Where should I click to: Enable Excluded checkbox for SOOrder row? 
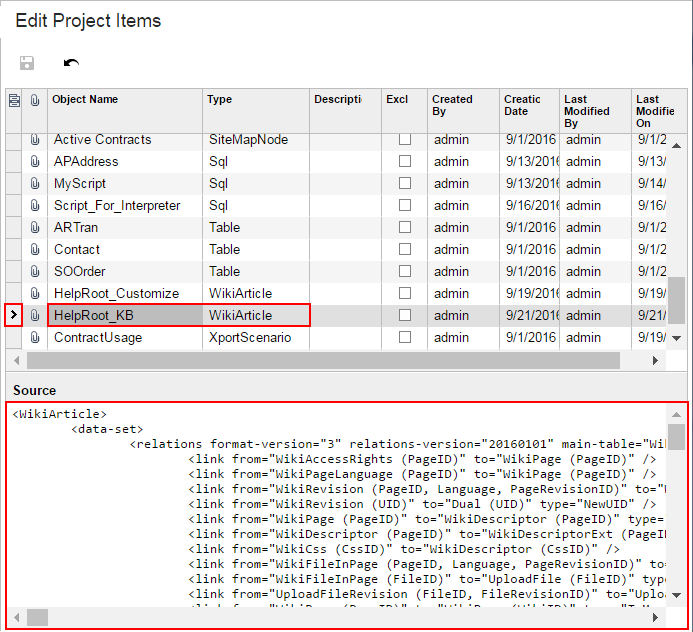click(x=405, y=272)
